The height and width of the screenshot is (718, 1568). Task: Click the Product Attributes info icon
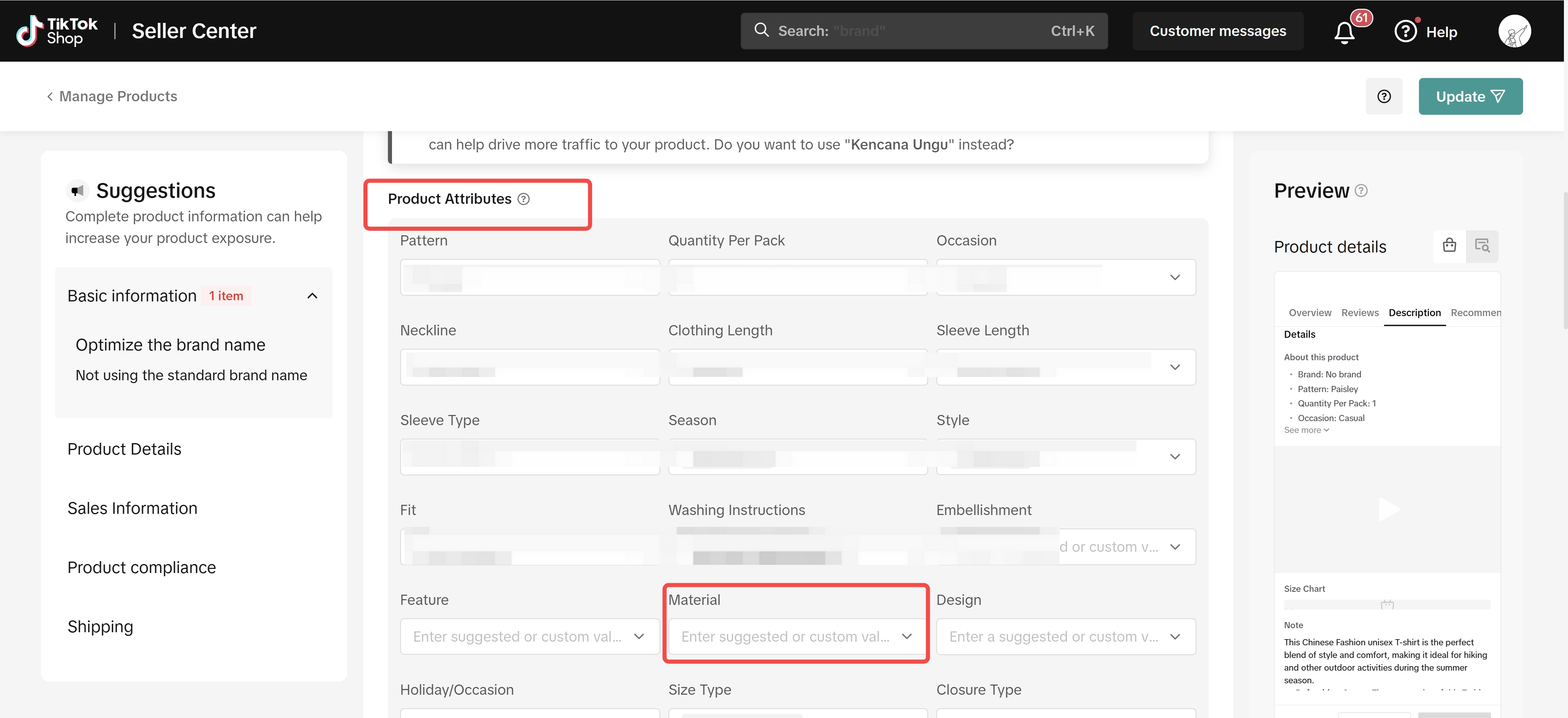point(523,199)
